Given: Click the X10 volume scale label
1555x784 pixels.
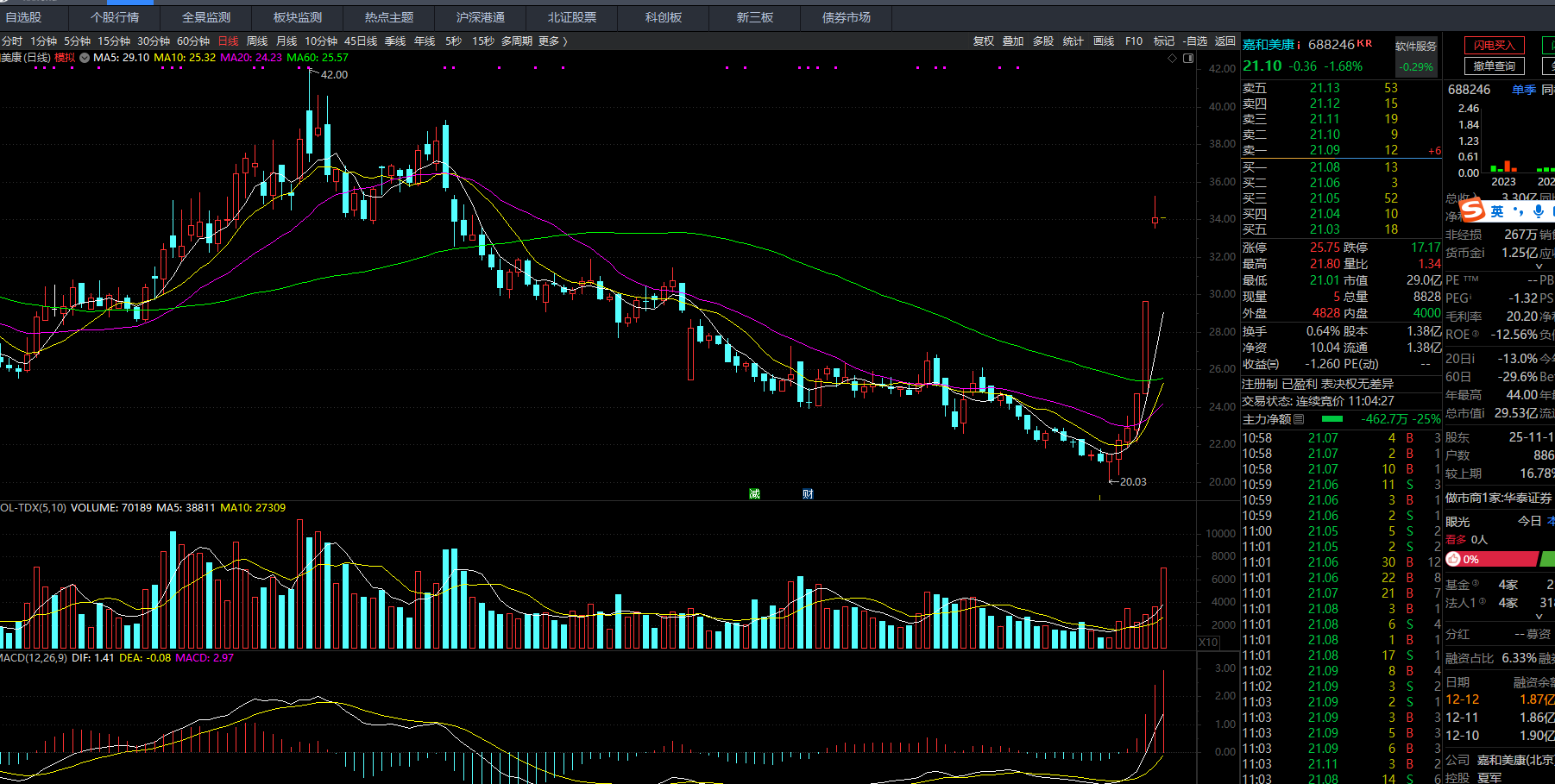Looking at the screenshot, I should point(1208,643).
